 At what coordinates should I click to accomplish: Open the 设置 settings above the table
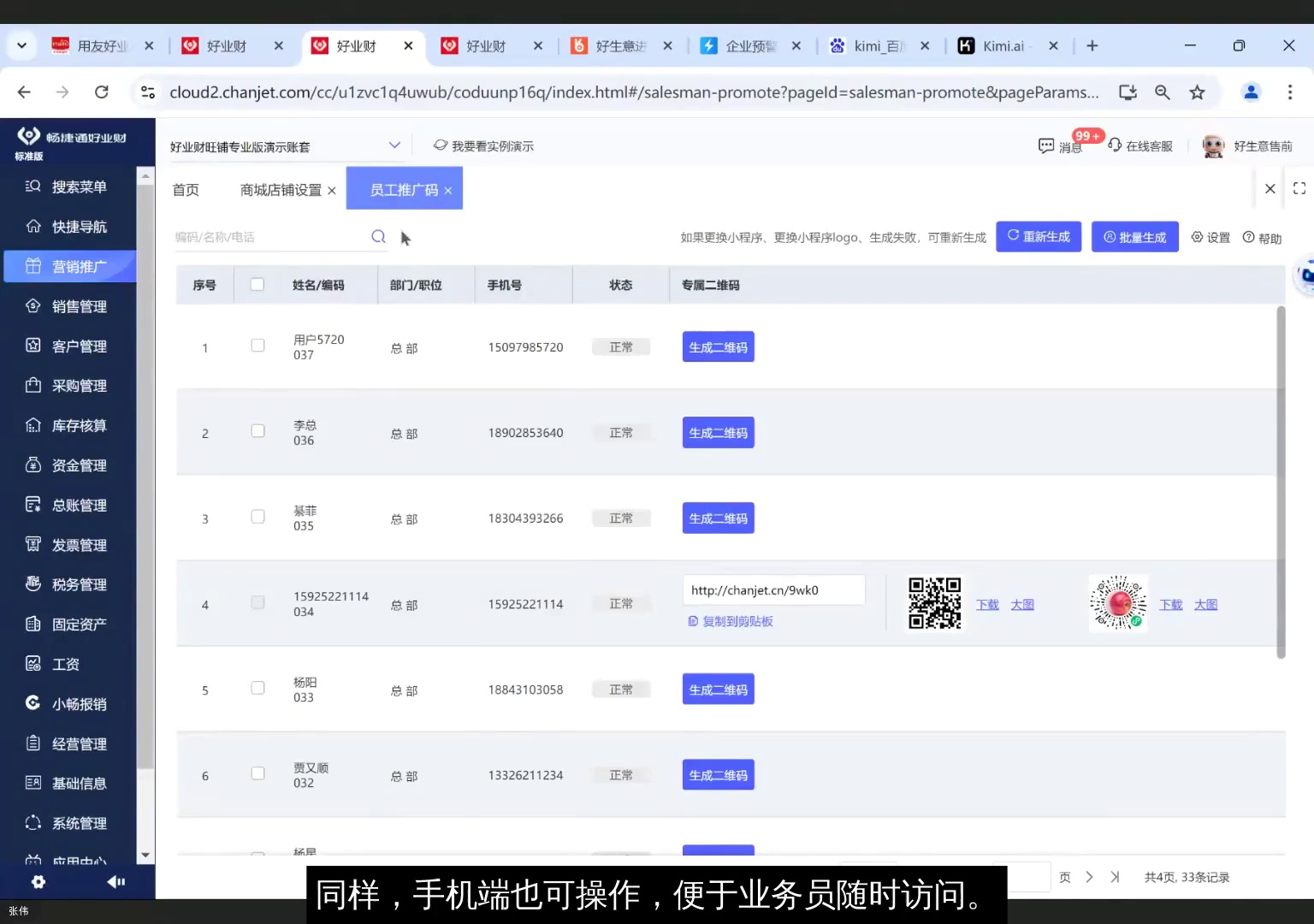[1210, 237]
